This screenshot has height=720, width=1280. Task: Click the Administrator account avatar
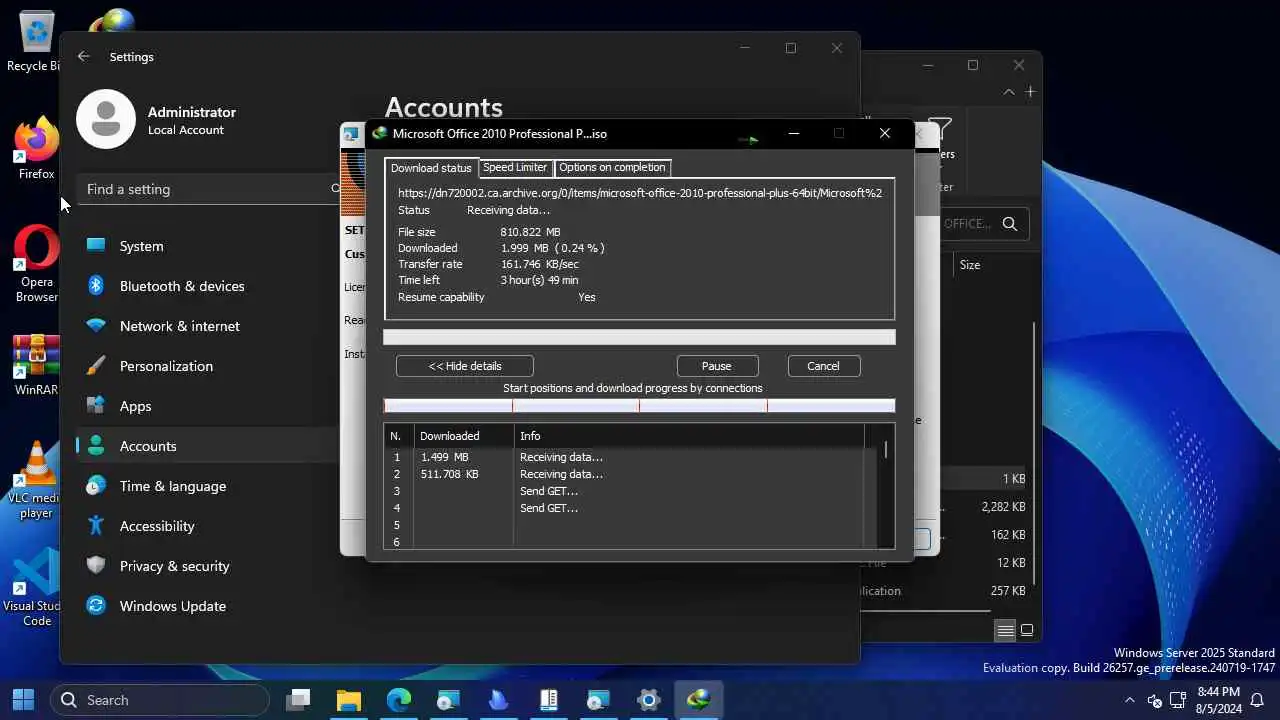click(x=106, y=119)
